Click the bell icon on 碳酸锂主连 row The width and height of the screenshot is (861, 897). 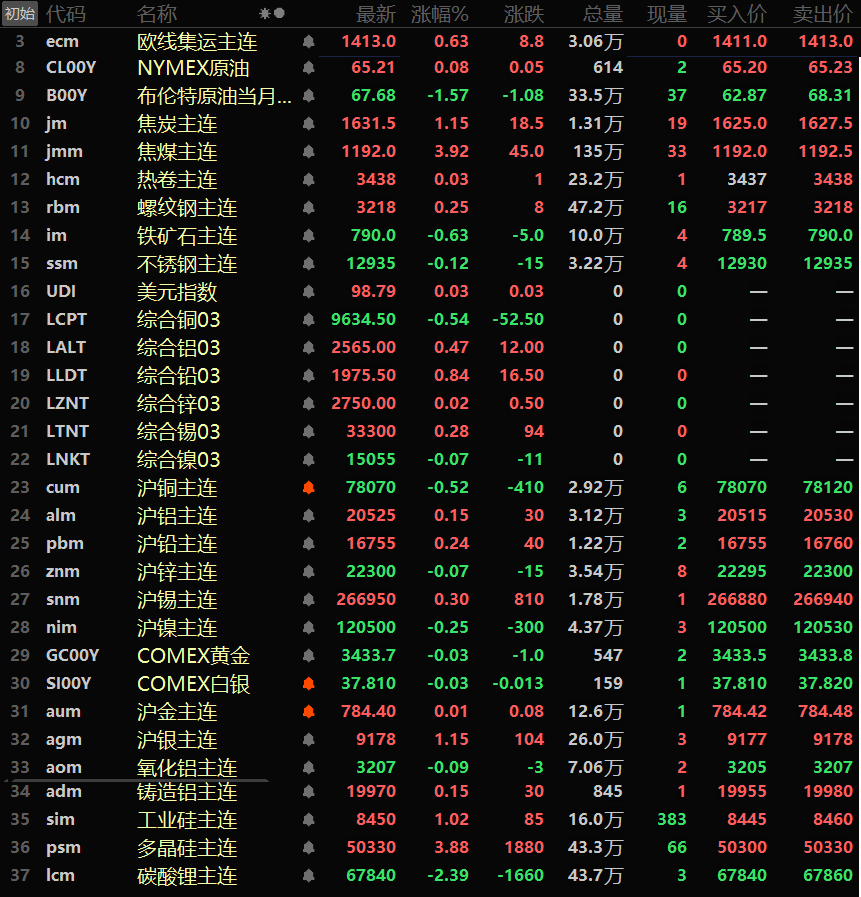click(308, 876)
